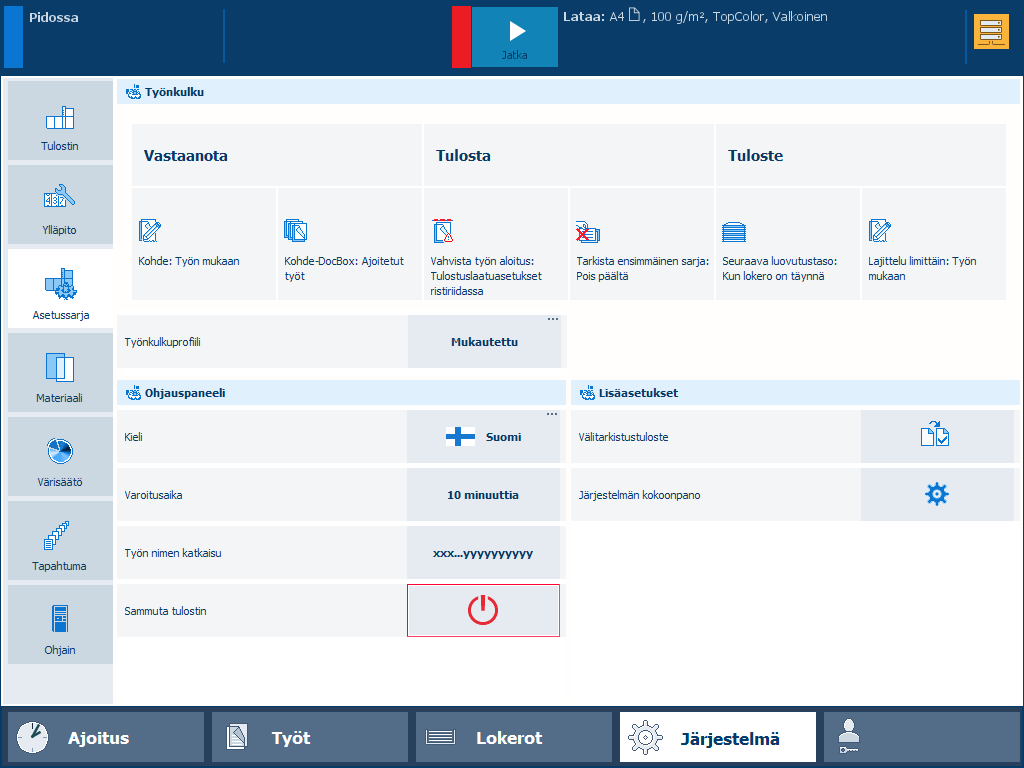Image resolution: width=1024 pixels, height=768 pixels.
Task: Open the Tapahtuma sidebar section
Action: [x=60, y=541]
